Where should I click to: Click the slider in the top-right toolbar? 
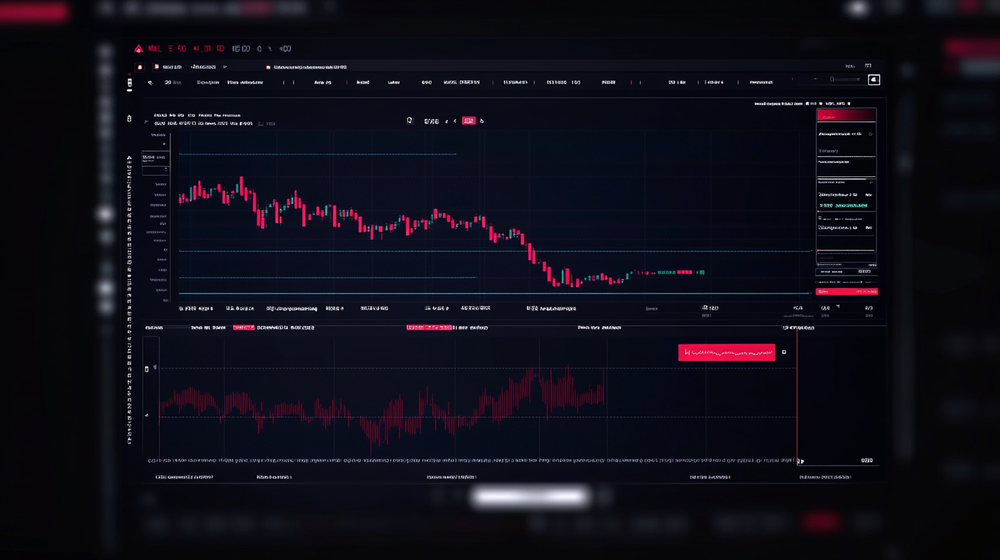pyautogui.click(x=845, y=80)
